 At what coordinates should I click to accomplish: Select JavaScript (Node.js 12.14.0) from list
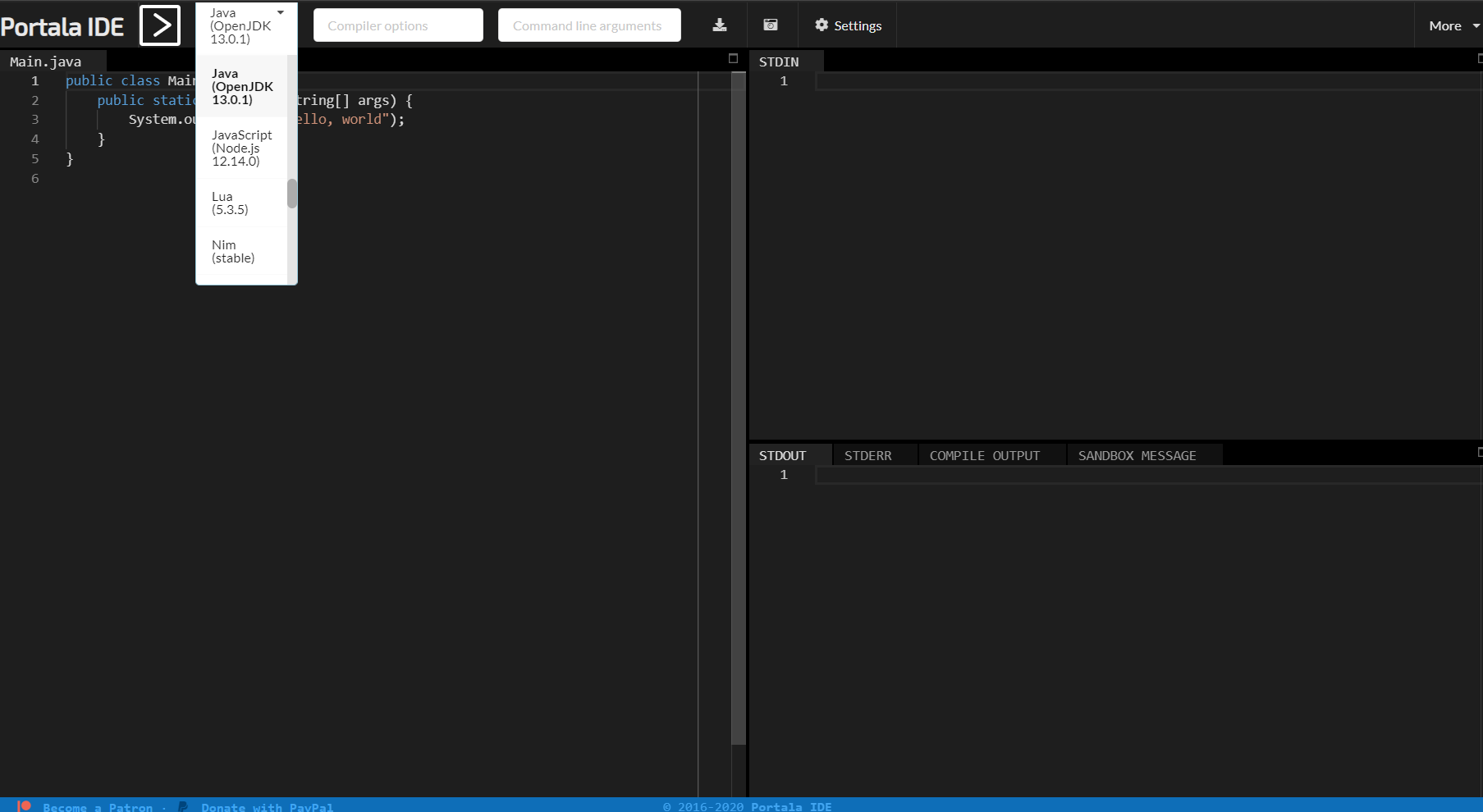tap(241, 148)
